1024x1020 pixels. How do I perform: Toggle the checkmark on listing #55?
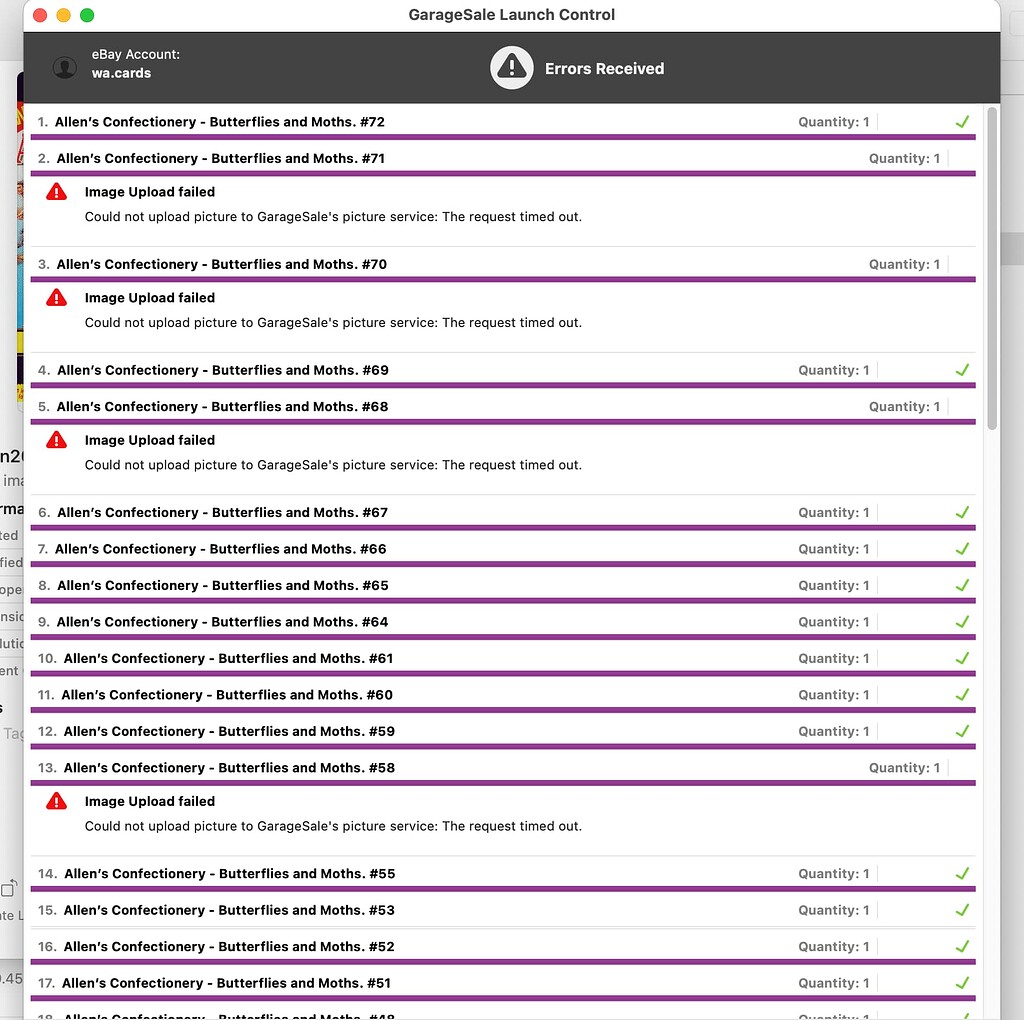[962, 873]
